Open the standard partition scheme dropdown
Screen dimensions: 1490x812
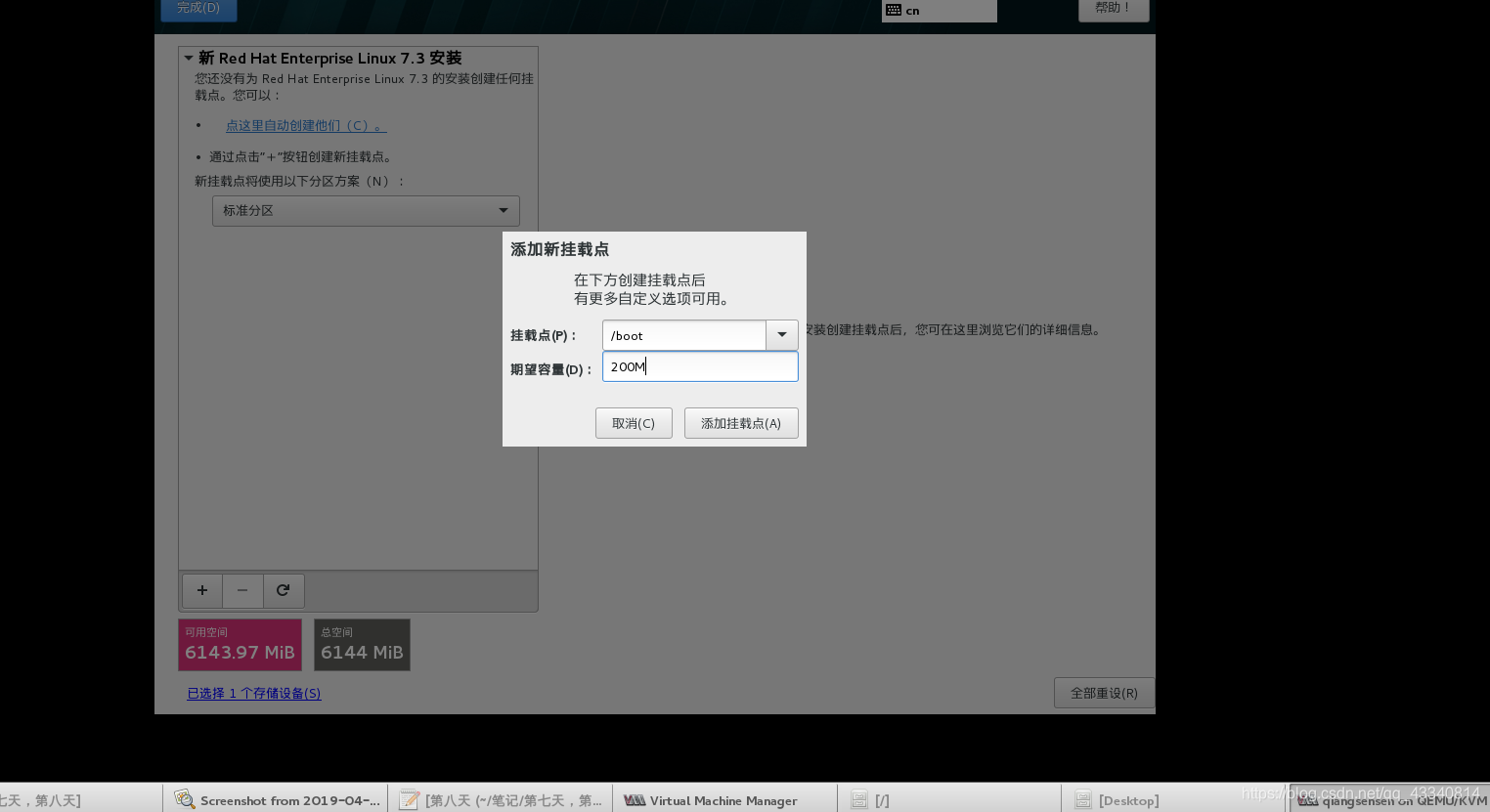[366, 211]
